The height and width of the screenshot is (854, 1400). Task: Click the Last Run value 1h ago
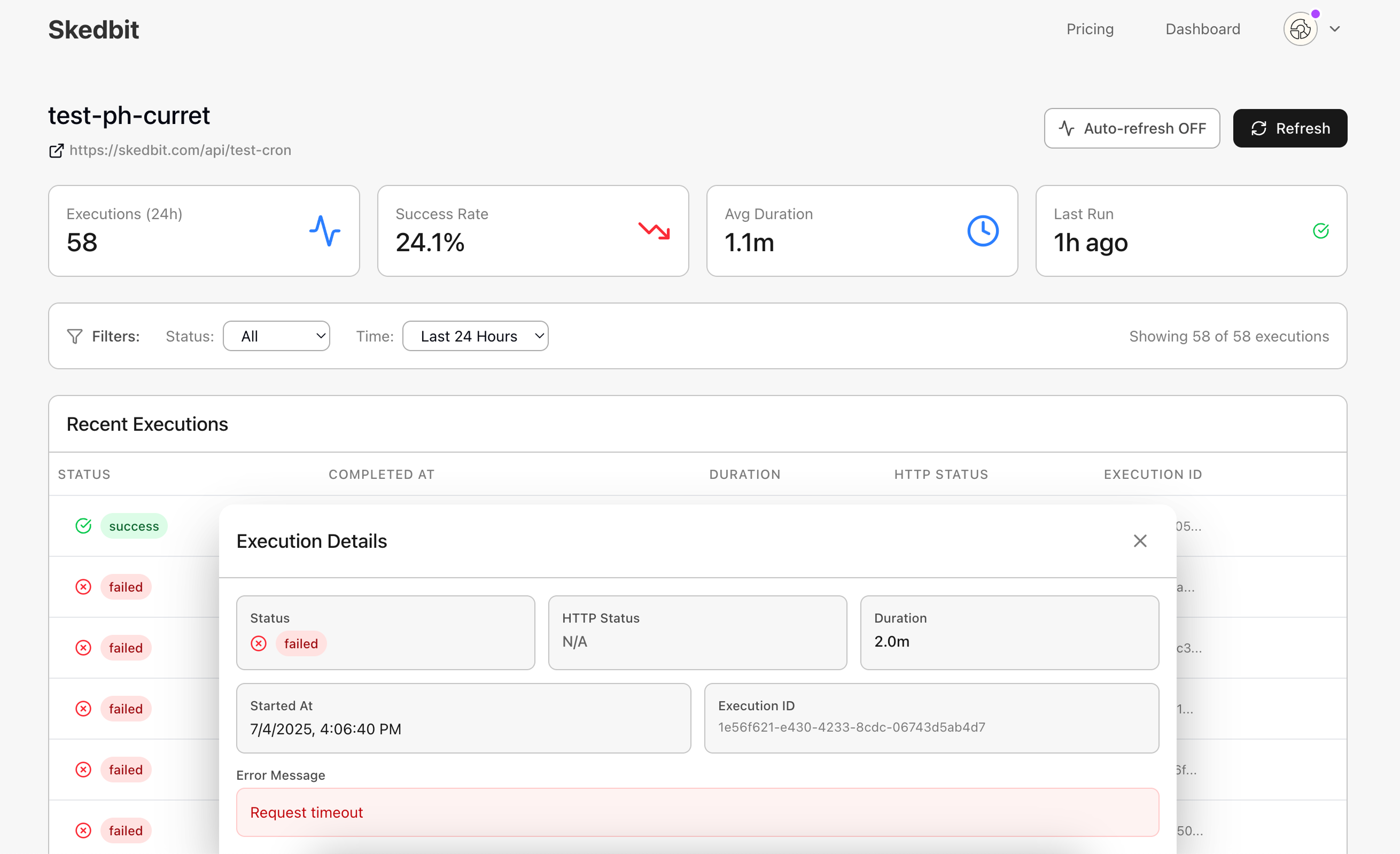click(x=1091, y=243)
